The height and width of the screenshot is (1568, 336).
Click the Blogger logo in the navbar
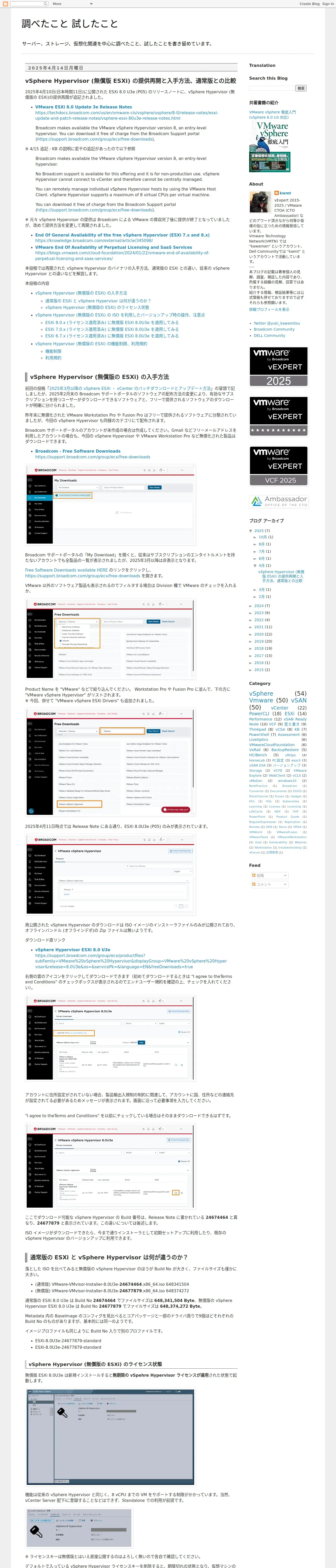(x=5, y=4)
